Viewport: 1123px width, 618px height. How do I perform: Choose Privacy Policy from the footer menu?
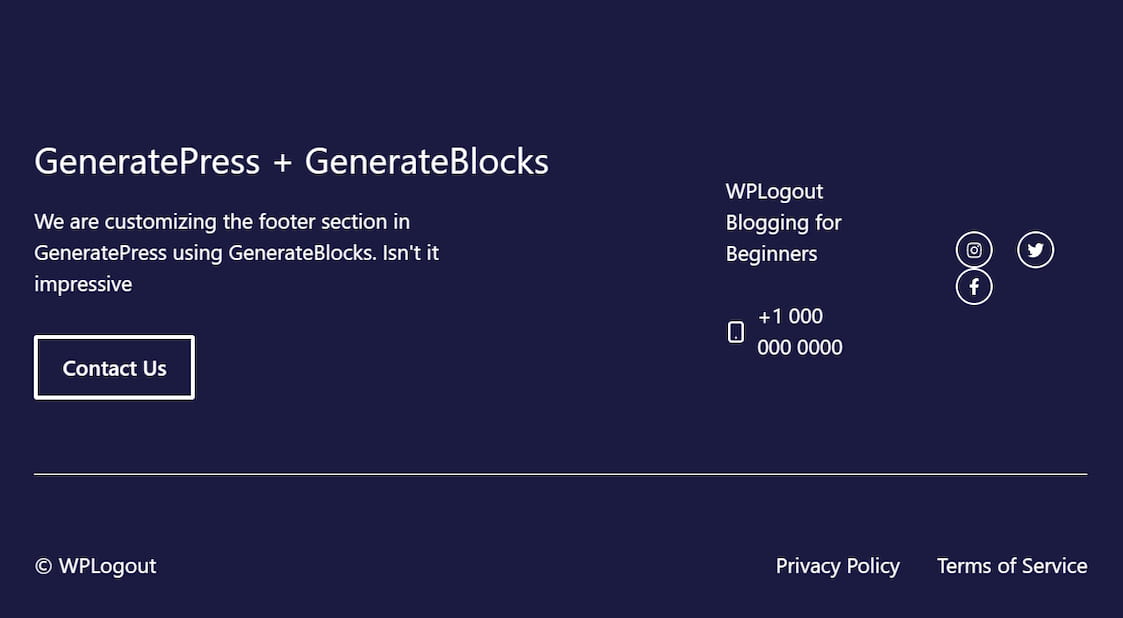point(837,566)
